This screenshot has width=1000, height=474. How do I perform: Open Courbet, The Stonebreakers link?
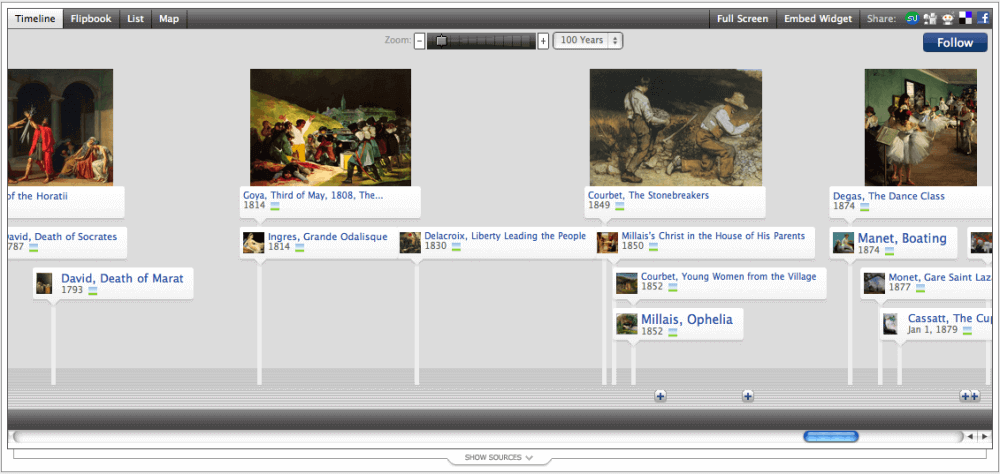(x=648, y=195)
